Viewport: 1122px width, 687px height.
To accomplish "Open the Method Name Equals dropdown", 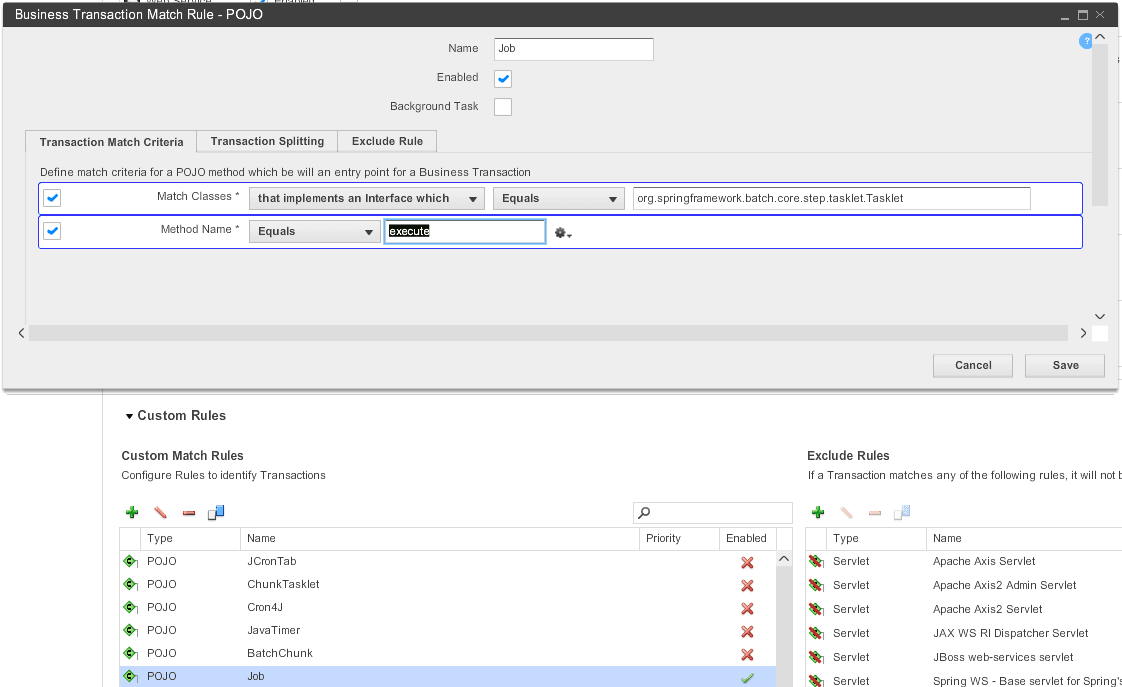I will click(x=314, y=232).
